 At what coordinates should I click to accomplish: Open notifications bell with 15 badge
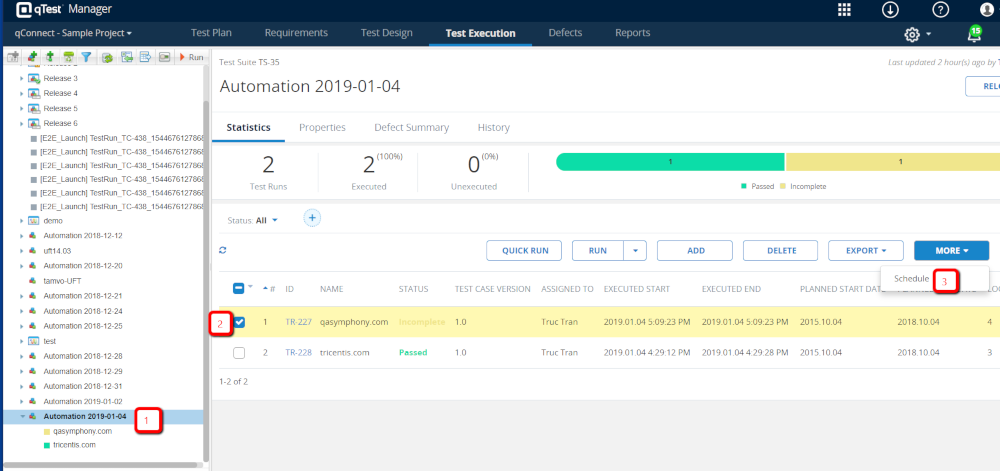pyautogui.click(x=974, y=34)
